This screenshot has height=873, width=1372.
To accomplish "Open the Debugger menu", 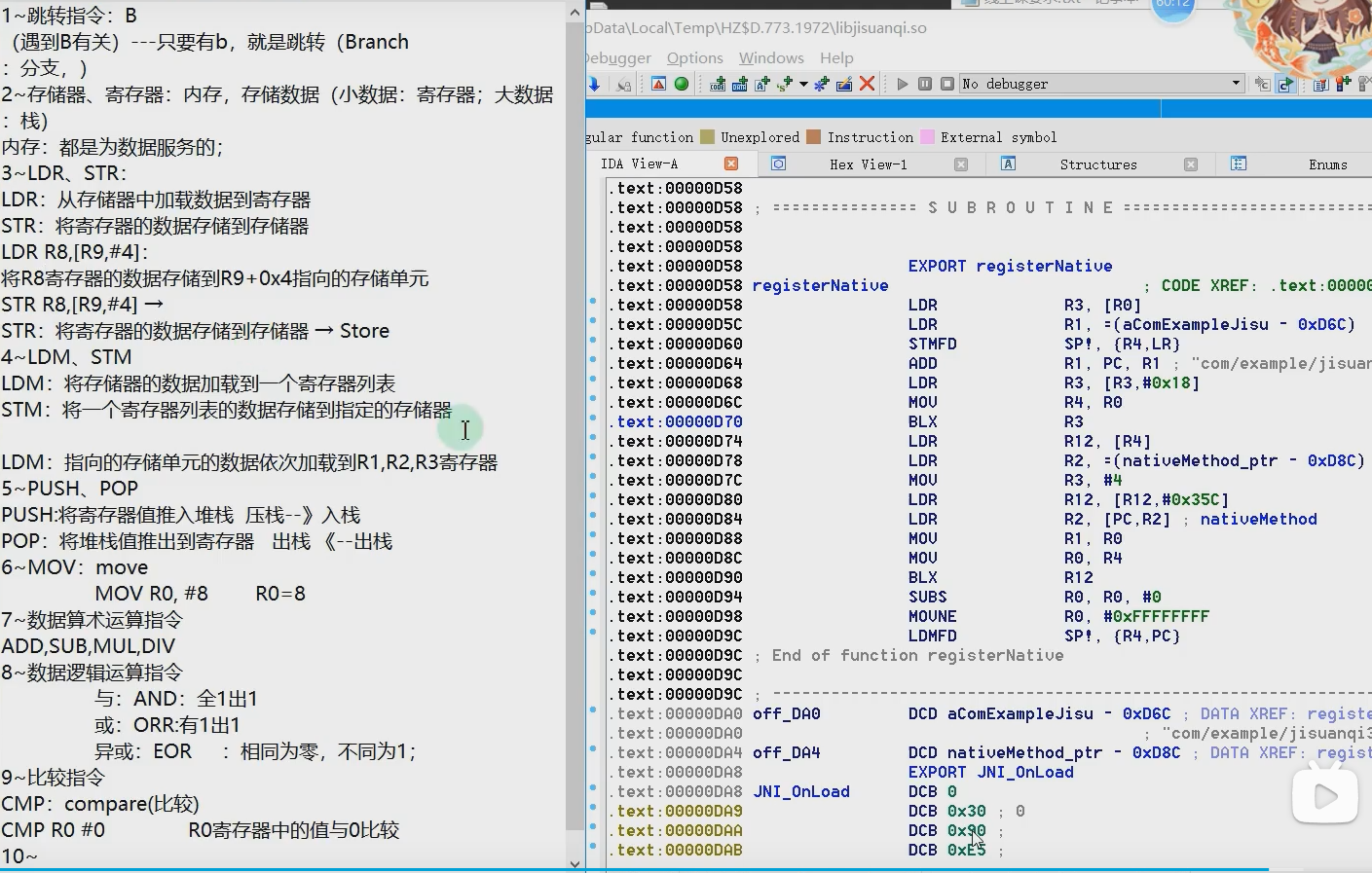I will click(620, 58).
